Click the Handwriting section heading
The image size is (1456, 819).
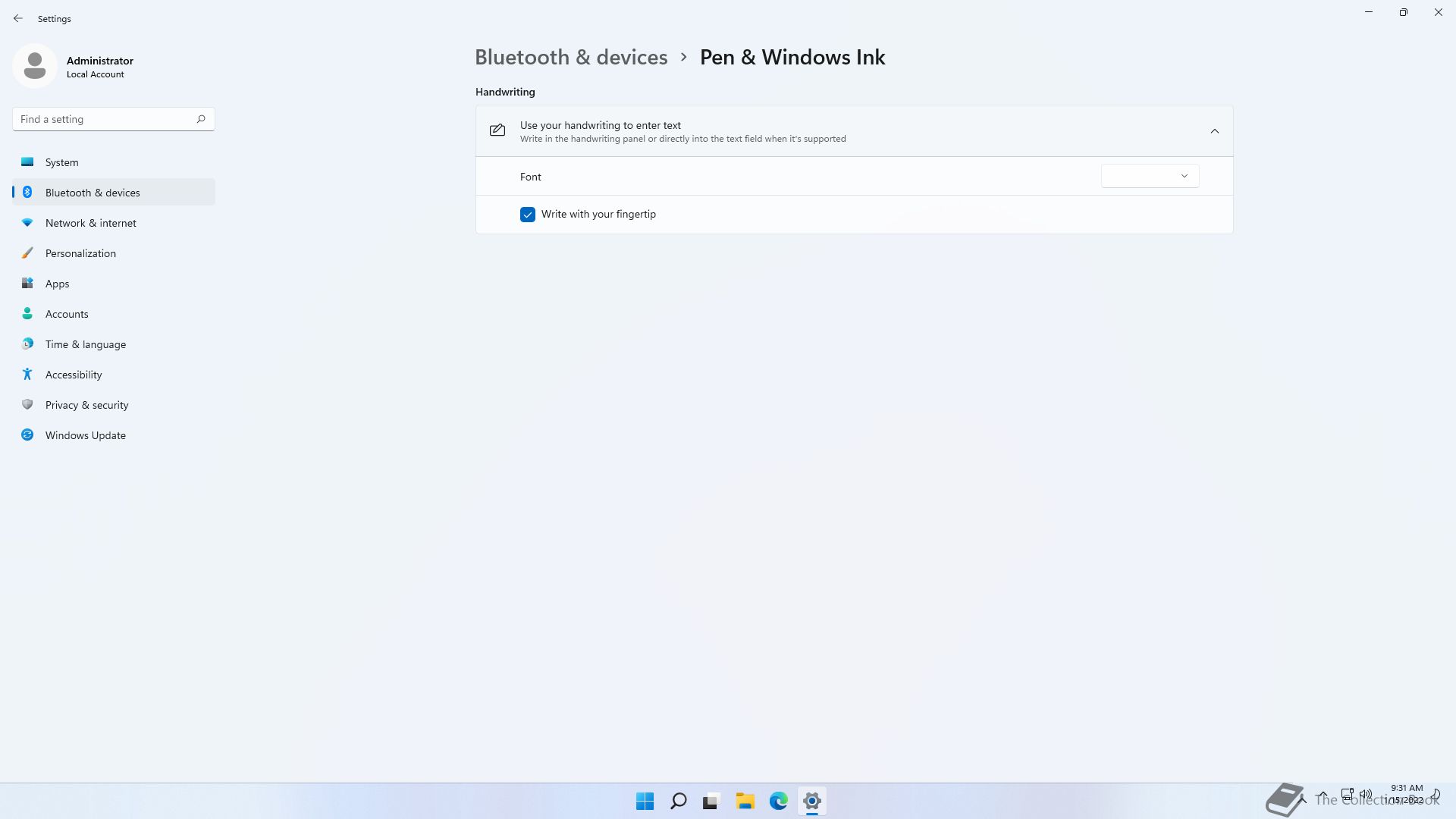click(x=505, y=92)
